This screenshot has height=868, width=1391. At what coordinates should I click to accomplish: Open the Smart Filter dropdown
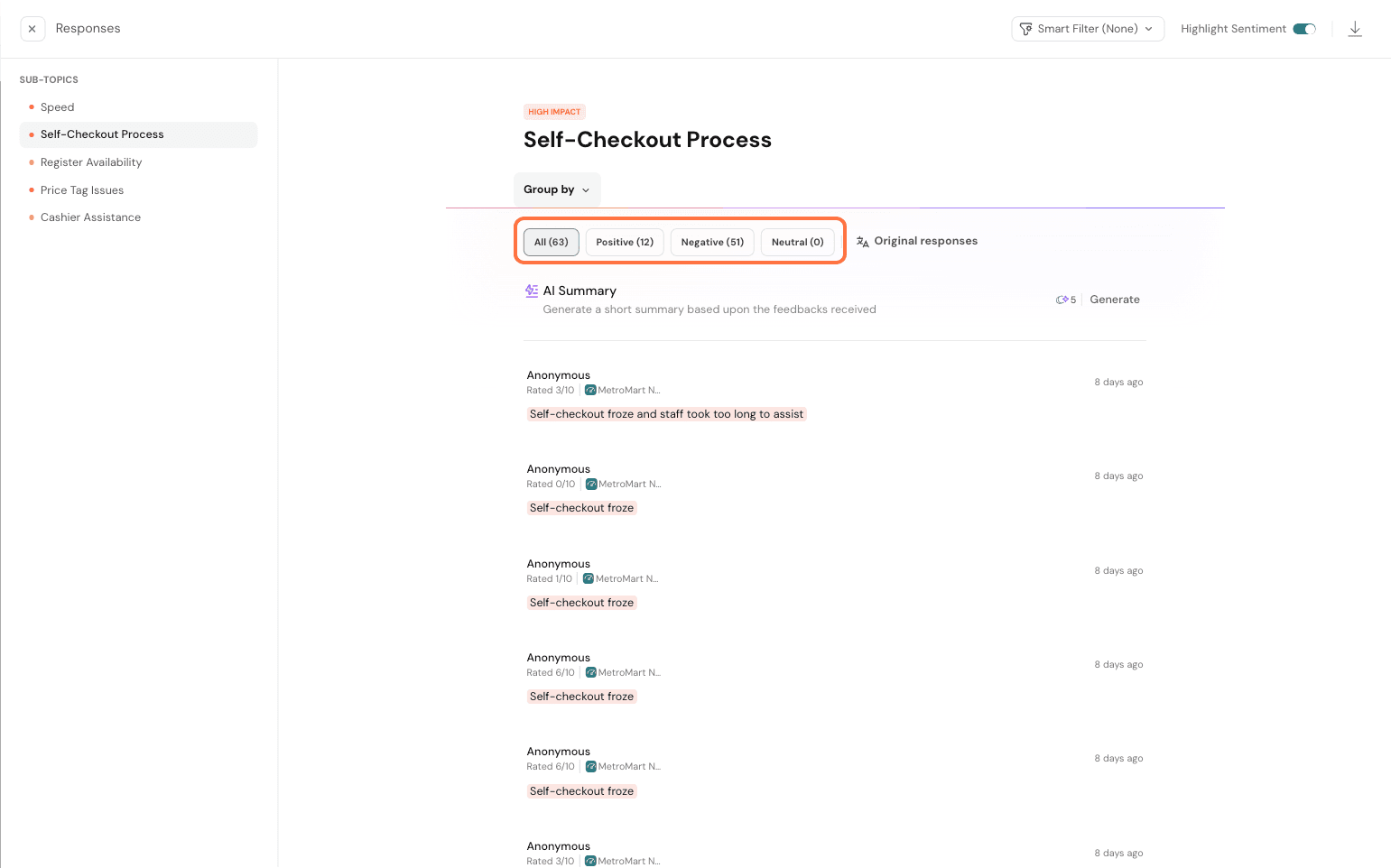click(x=1088, y=29)
